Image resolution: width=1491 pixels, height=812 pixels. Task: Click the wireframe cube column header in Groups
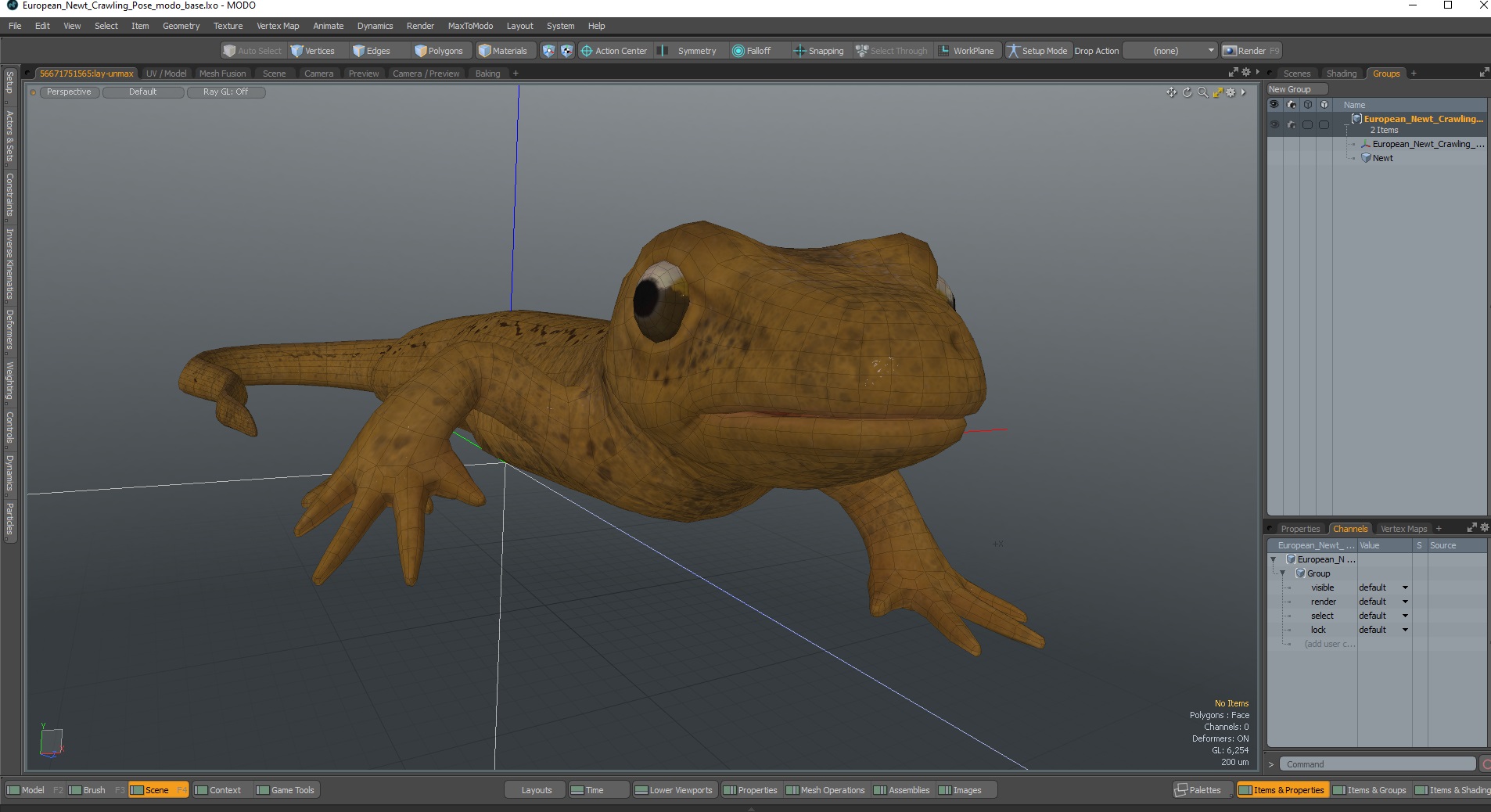(1307, 105)
